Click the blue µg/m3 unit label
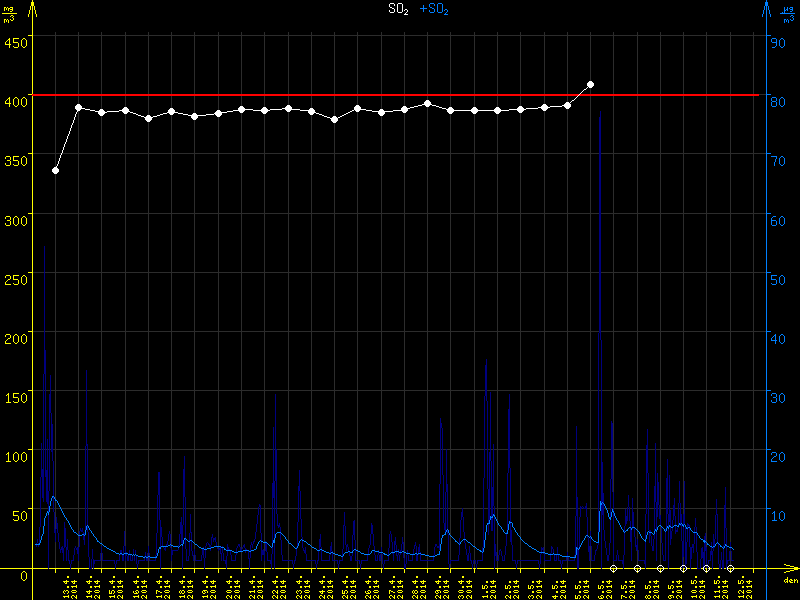Viewport: 800px width, 600px height. (788, 14)
